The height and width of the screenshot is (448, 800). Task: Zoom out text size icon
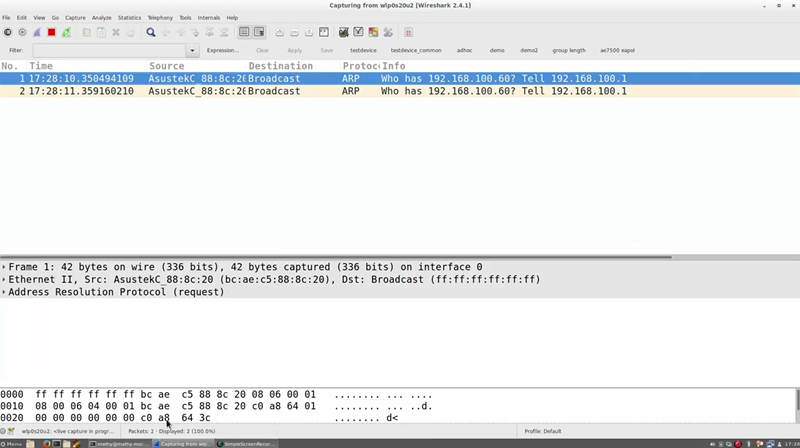coord(294,32)
